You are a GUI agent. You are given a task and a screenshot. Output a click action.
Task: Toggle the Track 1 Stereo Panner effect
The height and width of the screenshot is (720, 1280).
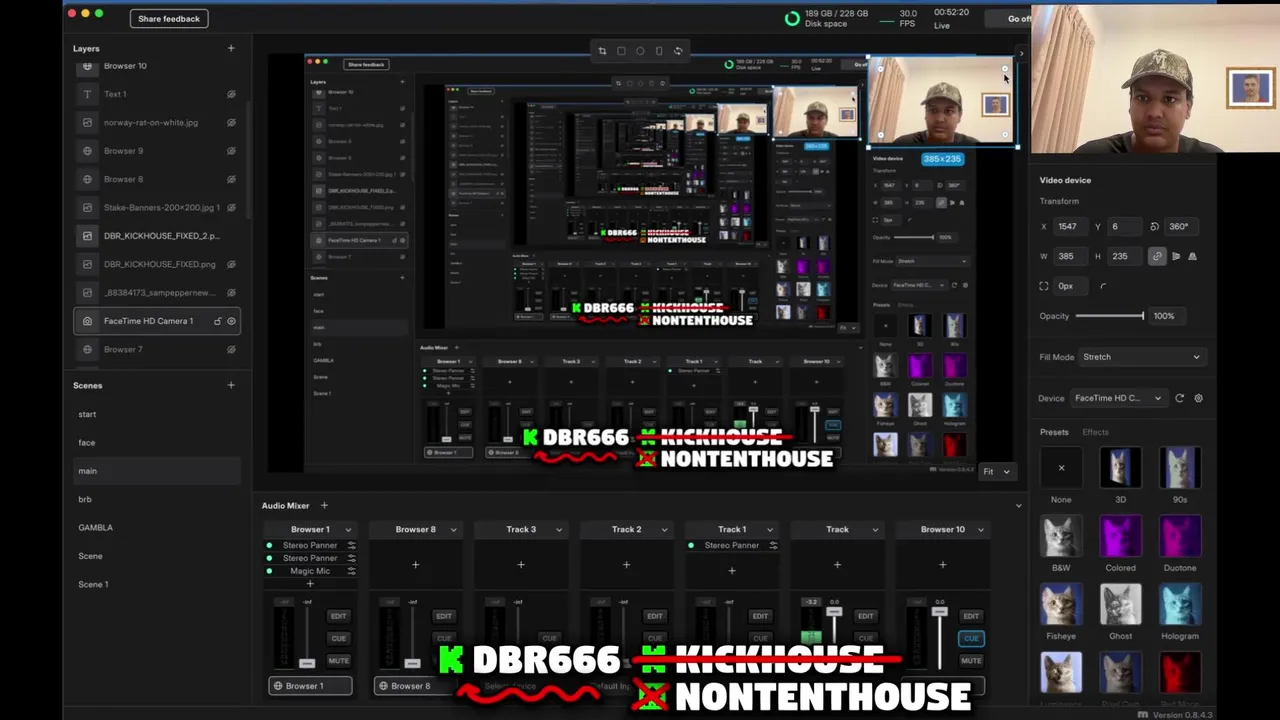click(x=691, y=545)
